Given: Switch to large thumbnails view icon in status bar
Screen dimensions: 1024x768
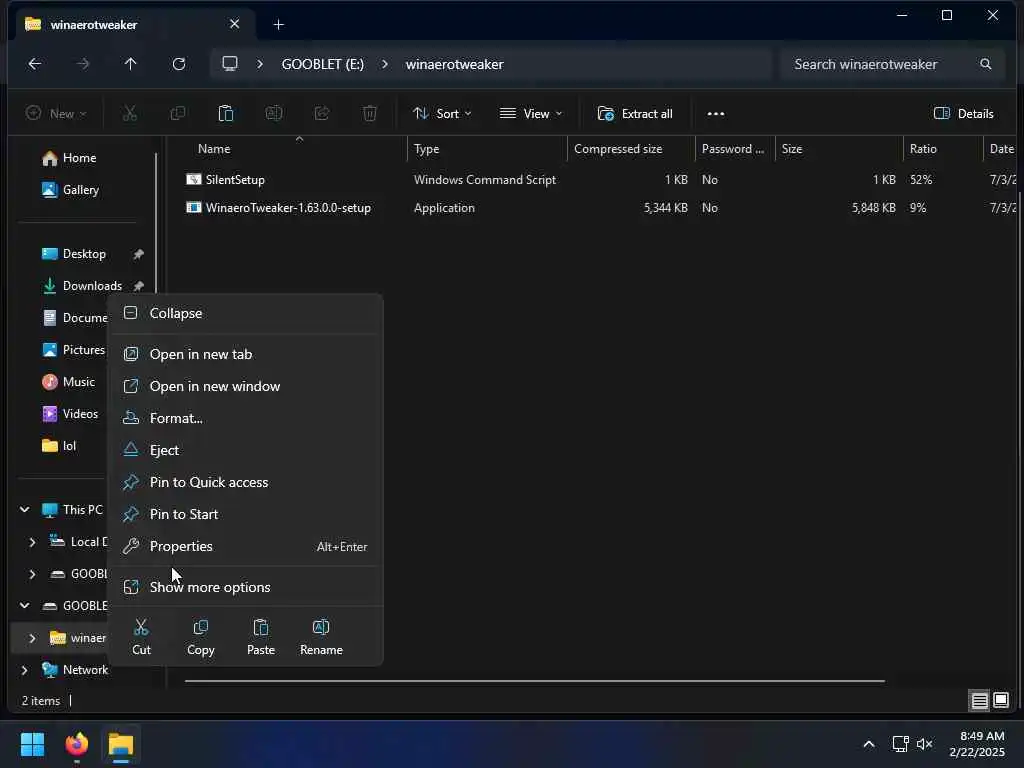Looking at the screenshot, I should click(x=1000, y=701).
